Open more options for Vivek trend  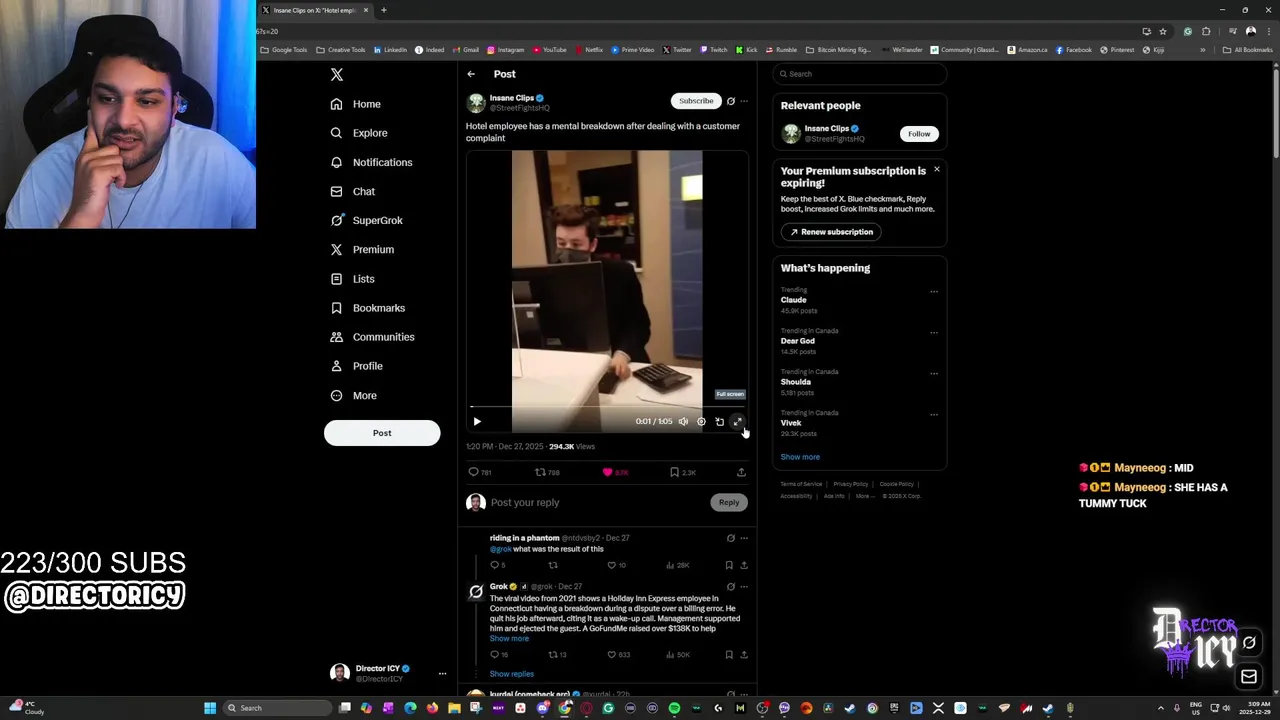point(934,415)
